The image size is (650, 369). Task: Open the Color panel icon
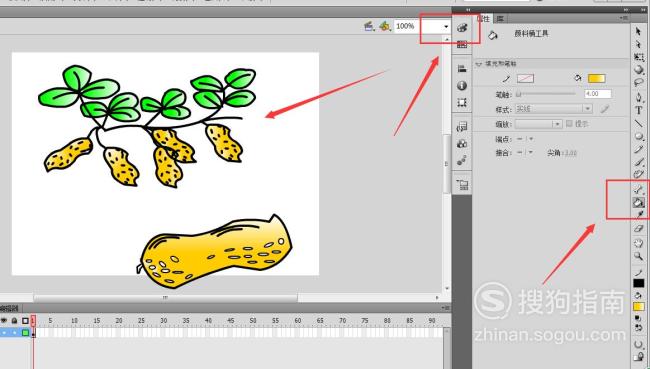tap(462, 28)
